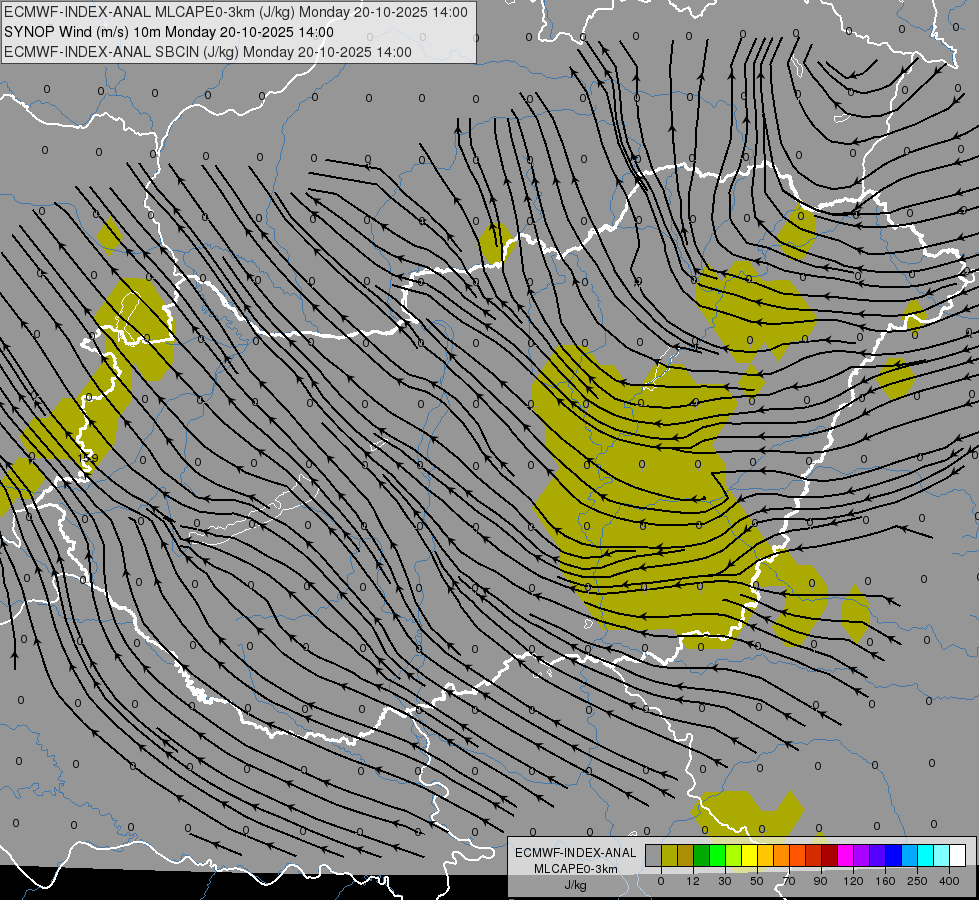Choose the bright yellow legend swatch before 50

(x=749, y=855)
